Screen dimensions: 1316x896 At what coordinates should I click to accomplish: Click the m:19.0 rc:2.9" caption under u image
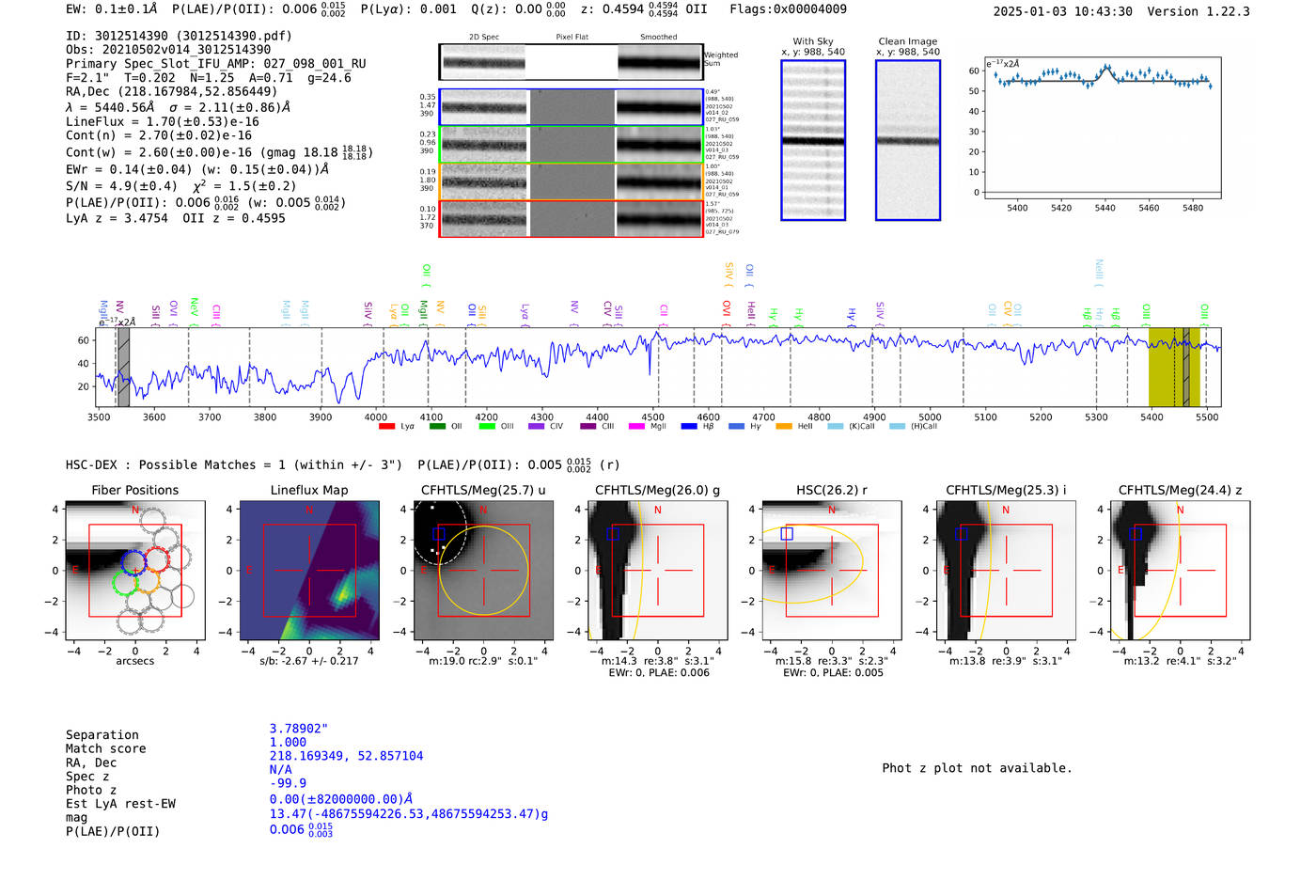coord(483,661)
